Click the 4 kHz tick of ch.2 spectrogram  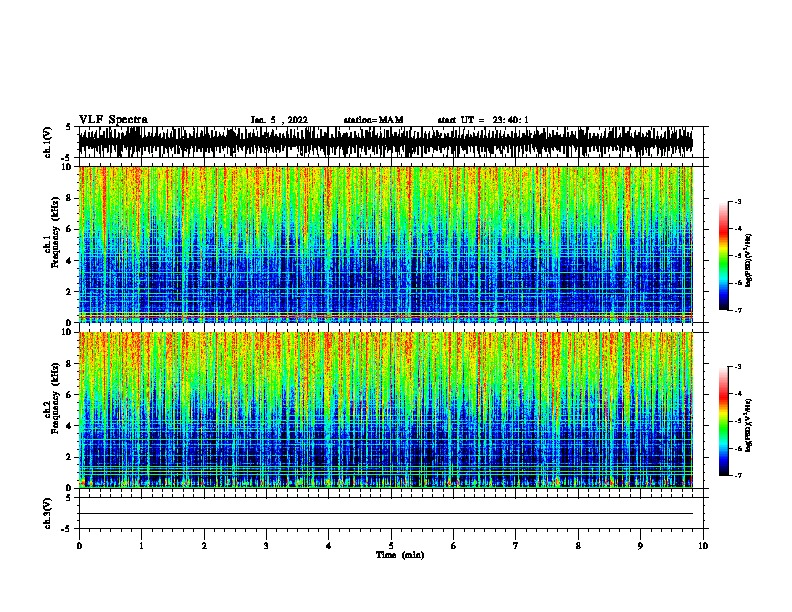tap(71, 426)
